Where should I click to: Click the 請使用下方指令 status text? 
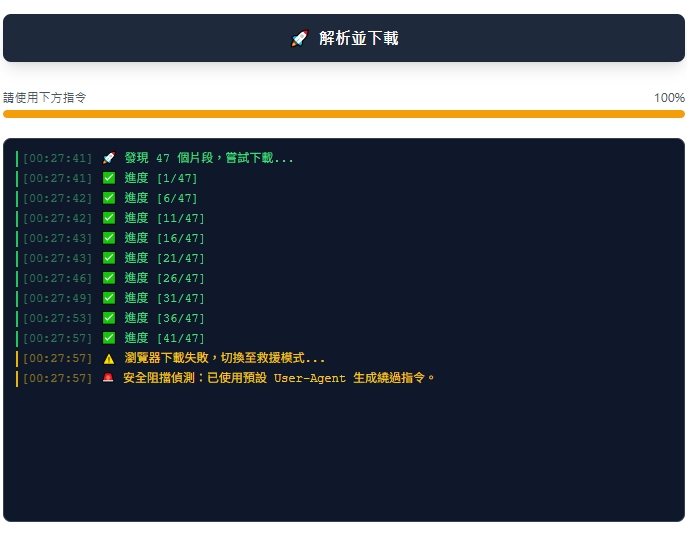coord(45,98)
